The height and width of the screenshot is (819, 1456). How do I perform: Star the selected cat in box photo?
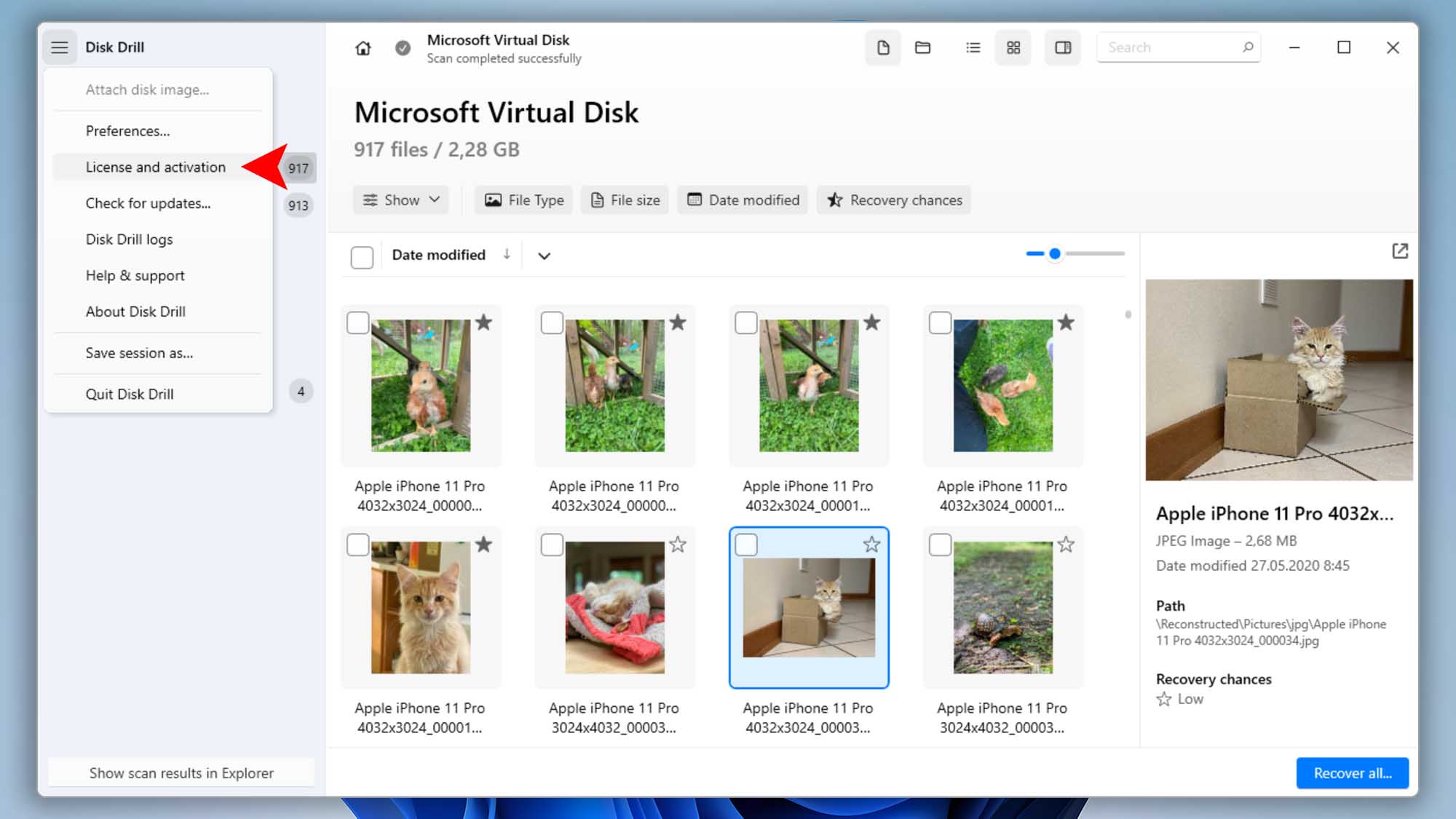(872, 545)
